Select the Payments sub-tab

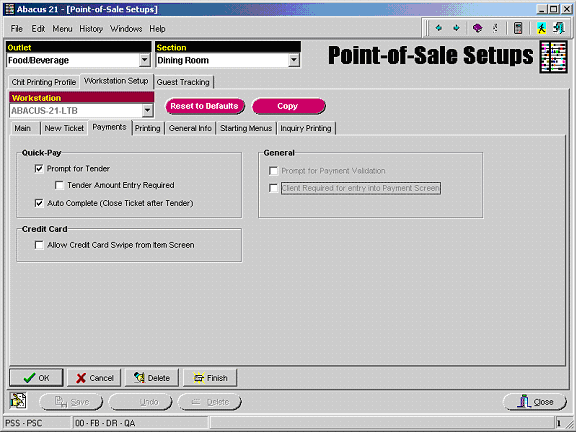click(109, 127)
